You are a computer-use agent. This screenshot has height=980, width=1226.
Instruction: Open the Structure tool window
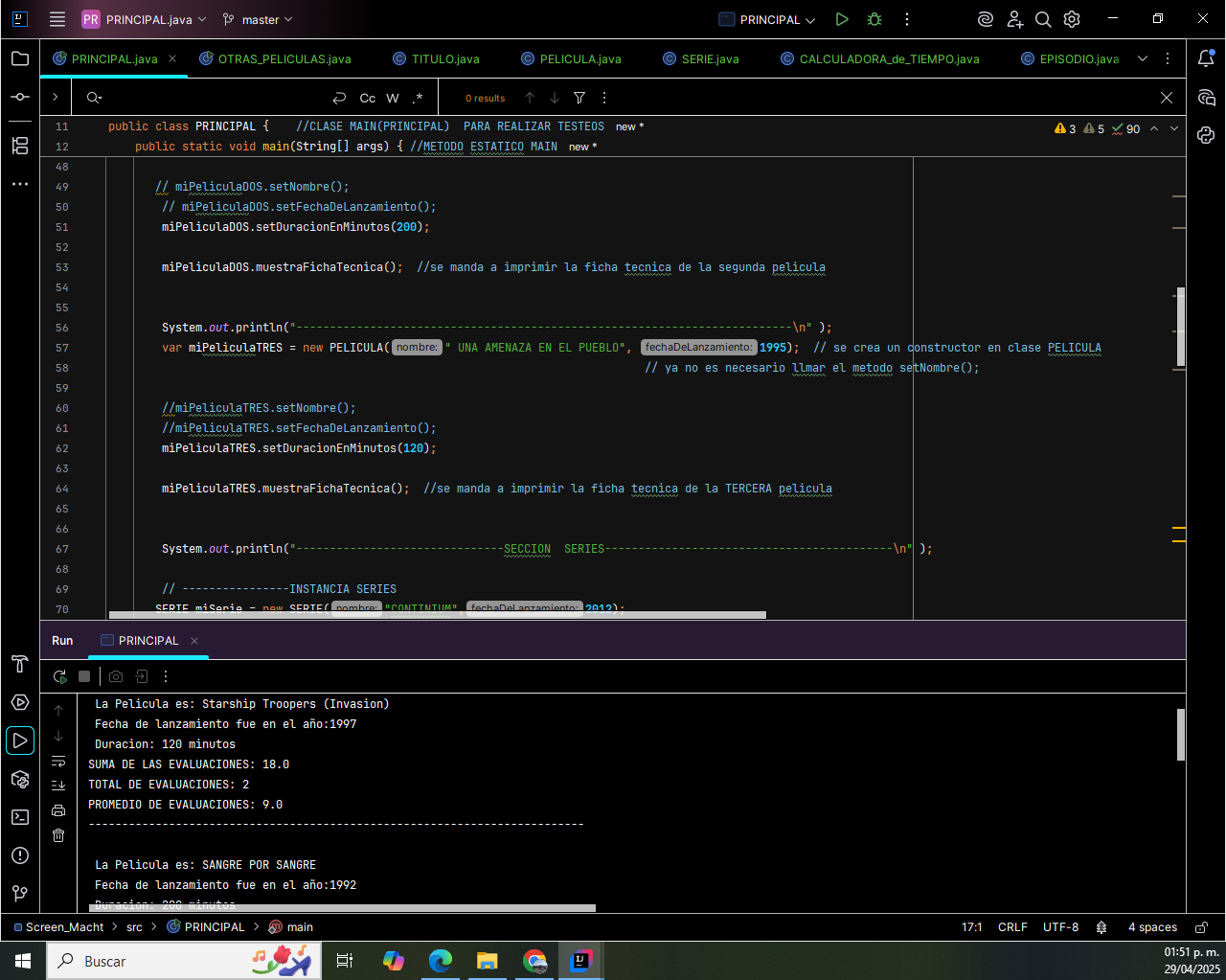coord(20,146)
